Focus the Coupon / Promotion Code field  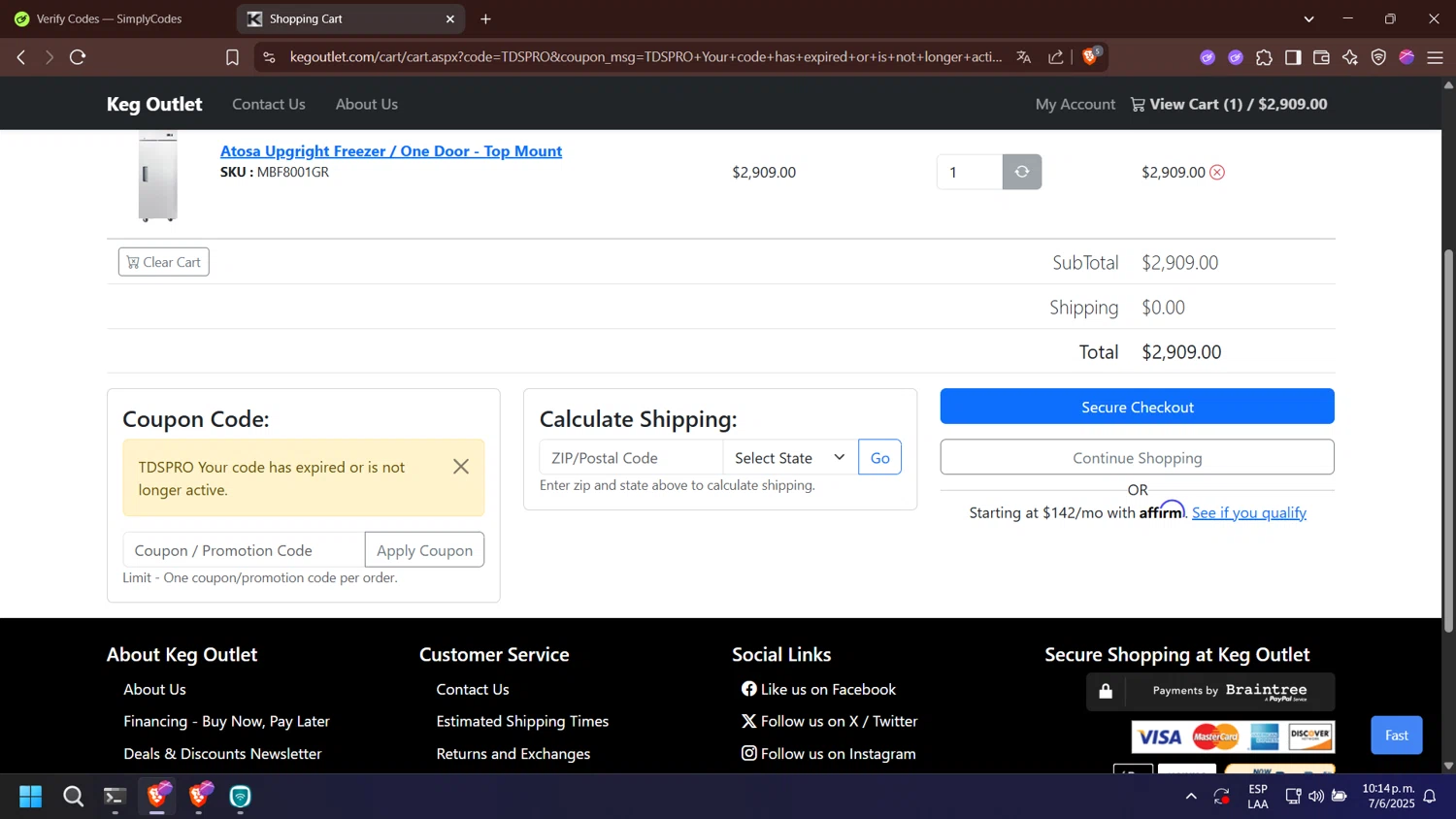(x=244, y=550)
